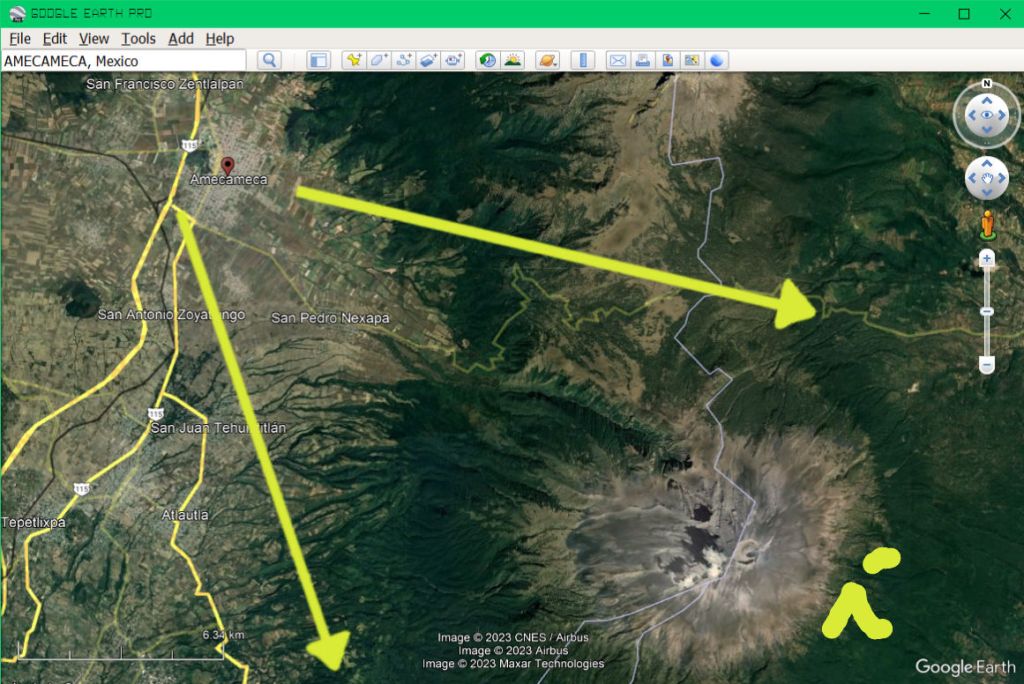Add a new placemark with the pushpin icon
1024x684 pixels.
coord(353,60)
